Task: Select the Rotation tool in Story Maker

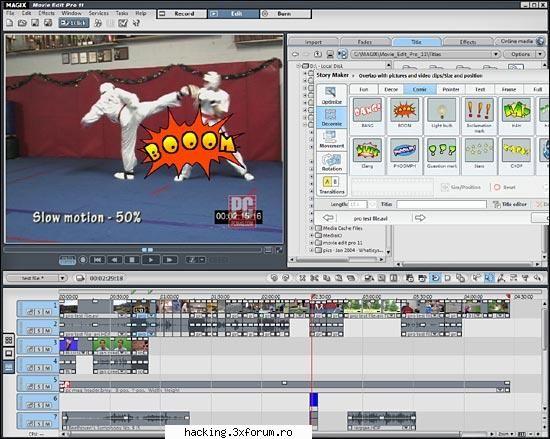Action: (x=331, y=162)
